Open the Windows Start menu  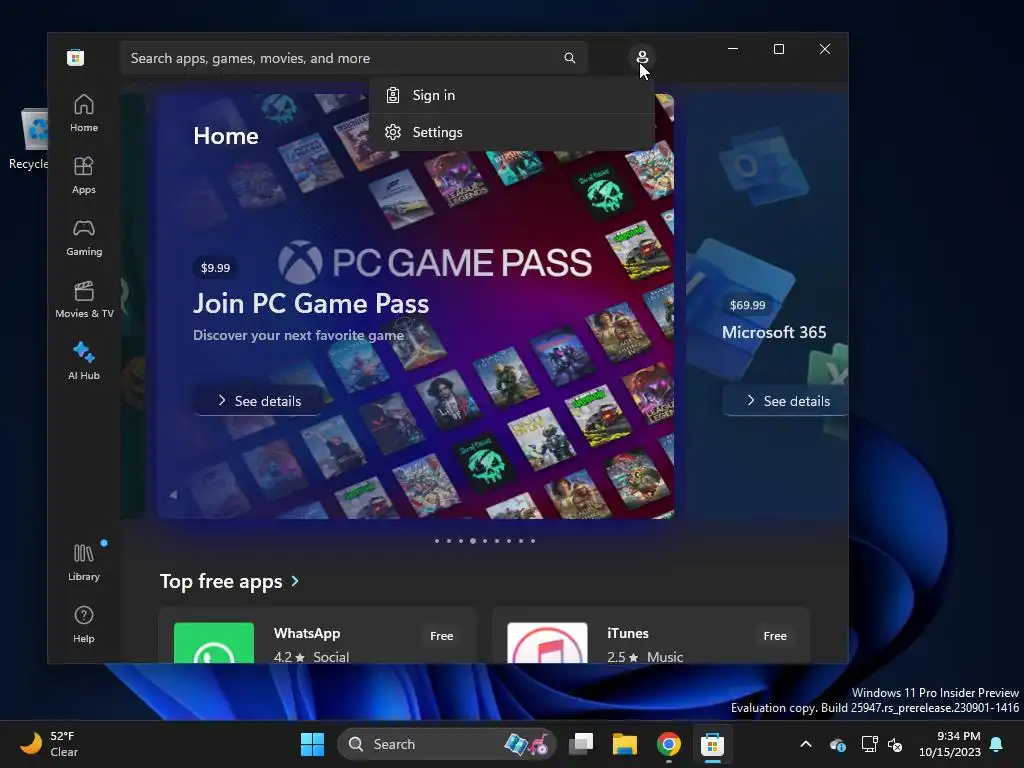312,744
